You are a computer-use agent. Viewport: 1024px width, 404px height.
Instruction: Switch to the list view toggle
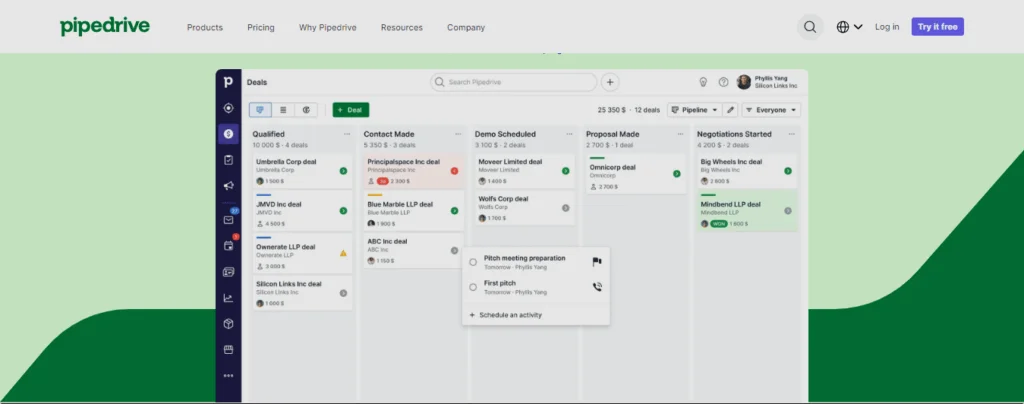click(283, 110)
